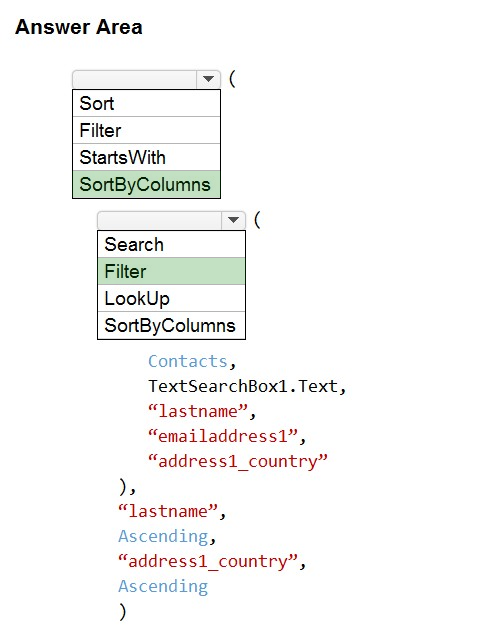
Task: Pick StartsWith option in first list
Action: [146, 157]
